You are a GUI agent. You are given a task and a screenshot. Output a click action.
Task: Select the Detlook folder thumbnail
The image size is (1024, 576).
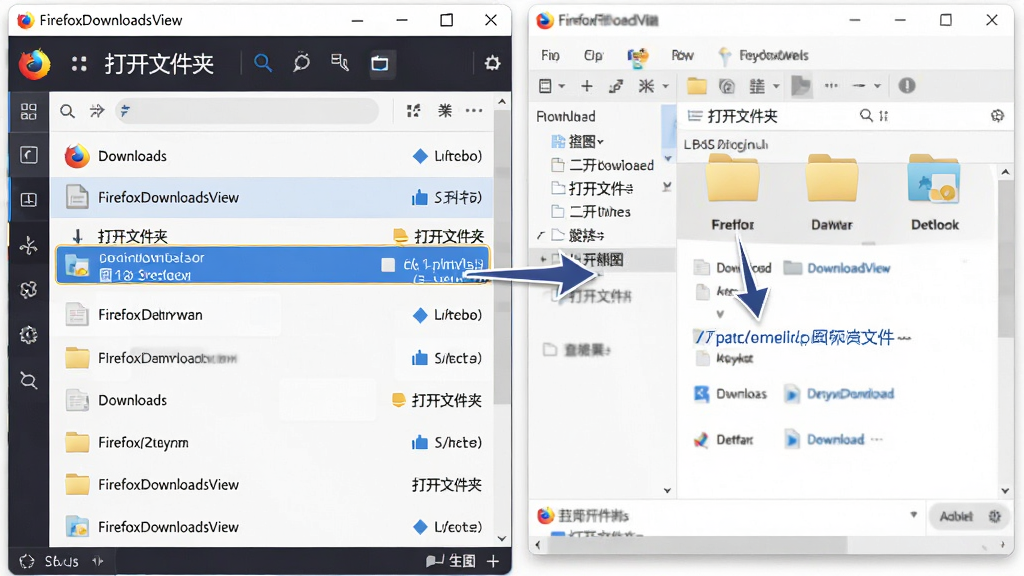click(935, 193)
